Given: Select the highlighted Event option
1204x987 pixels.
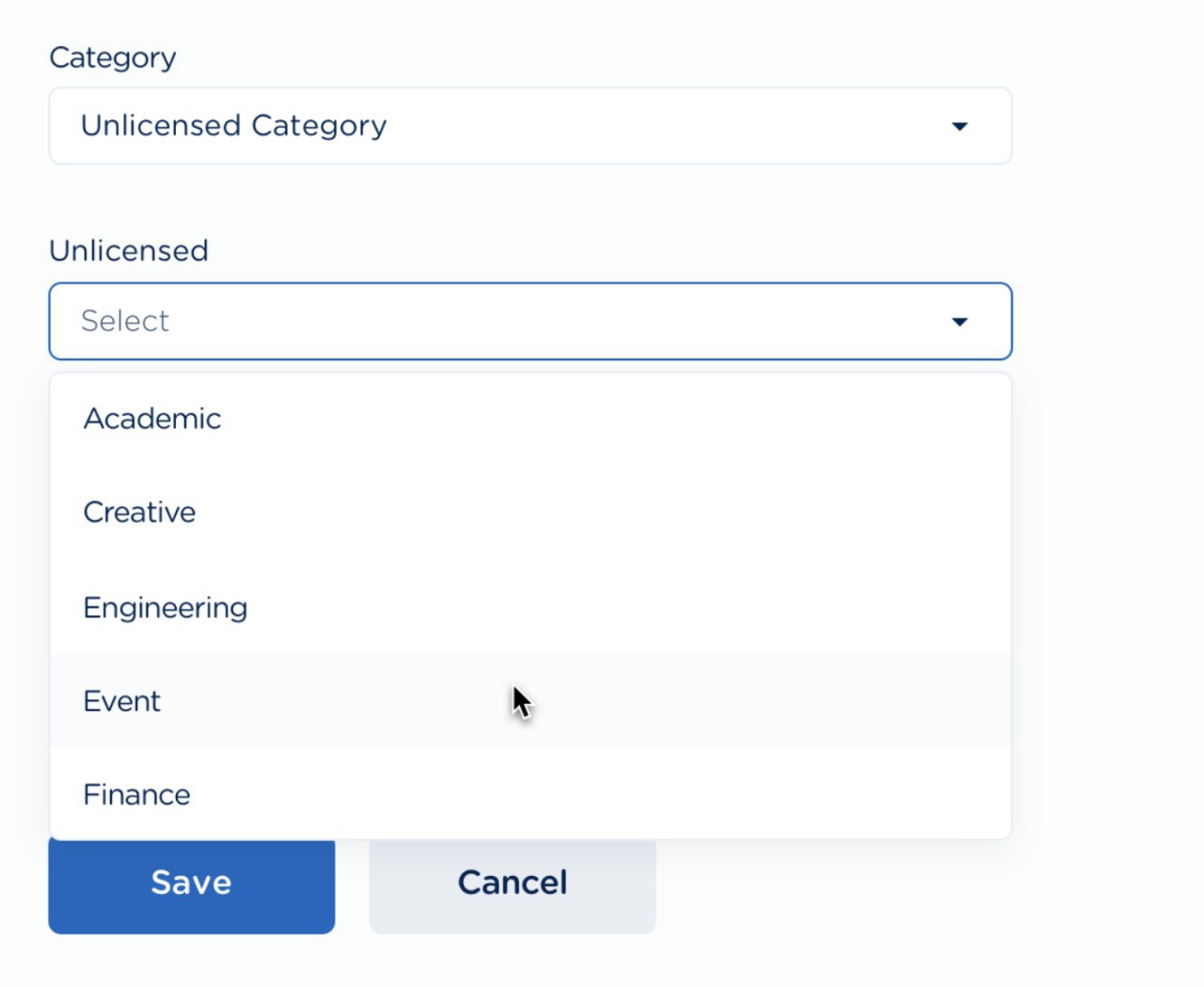Looking at the screenshot, I should pyautogui.click(x=531, y=701).
